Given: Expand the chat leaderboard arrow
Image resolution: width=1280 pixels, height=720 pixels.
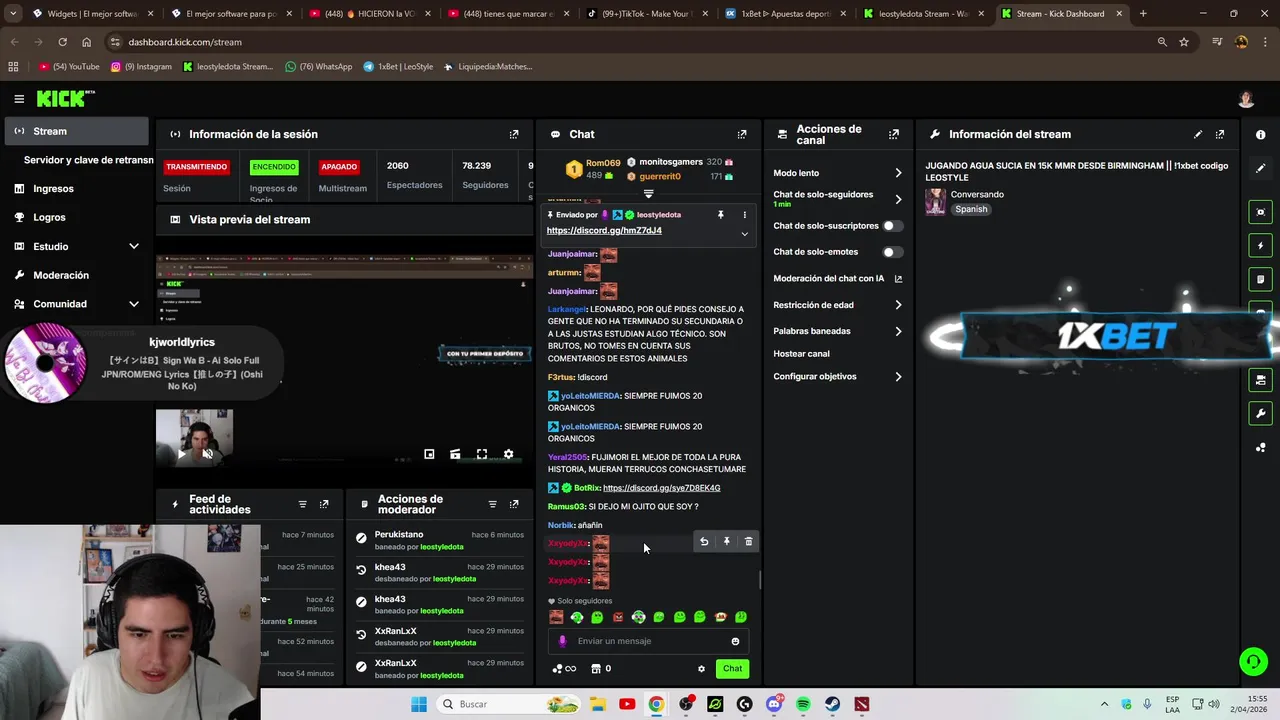Looking at the screenshot, I should coord(648,194).
